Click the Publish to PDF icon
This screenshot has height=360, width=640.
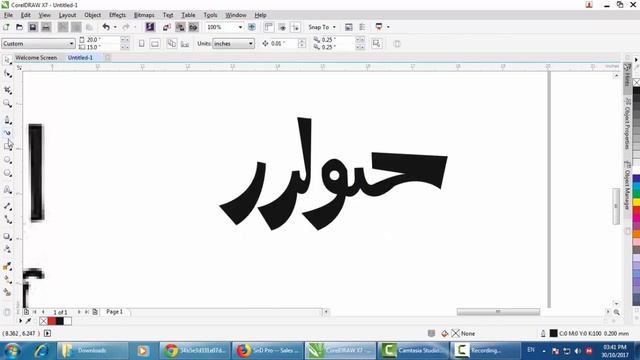pyautogui.click(x=193, y=27)
